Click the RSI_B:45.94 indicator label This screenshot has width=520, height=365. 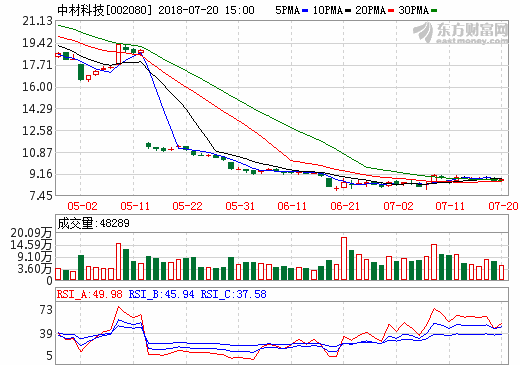(162, 294)
